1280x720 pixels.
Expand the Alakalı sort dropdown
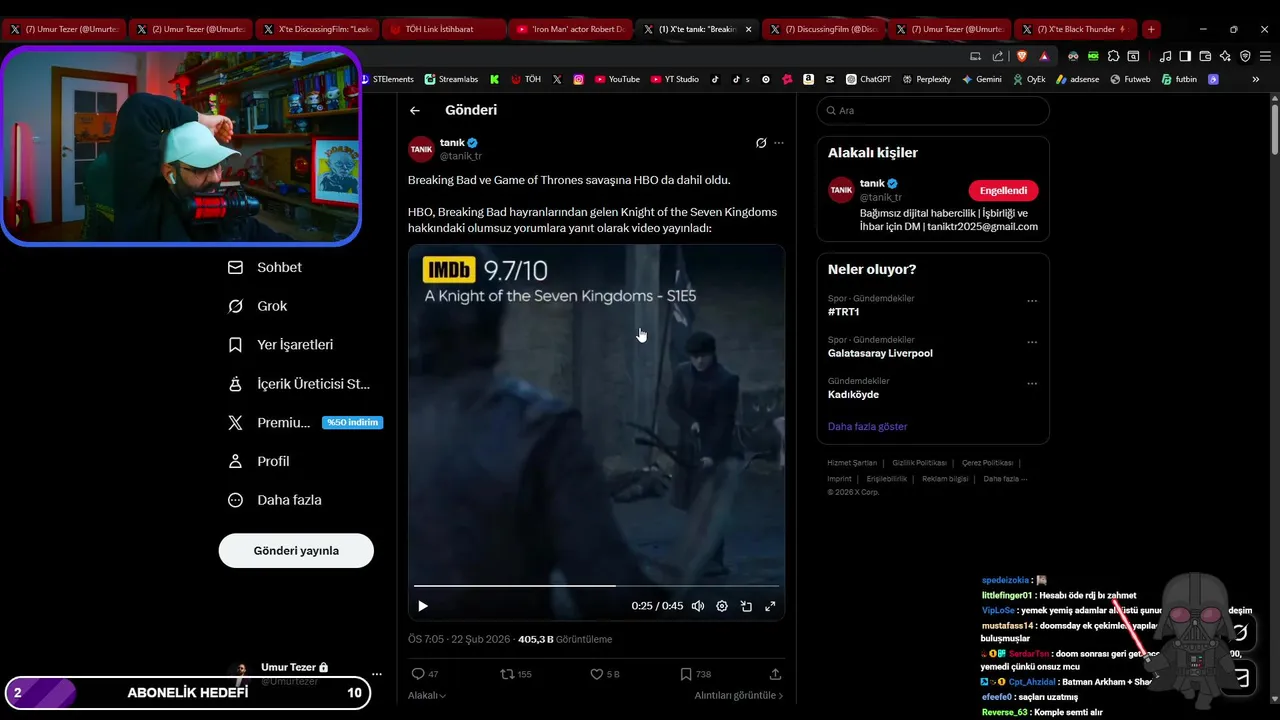(427, 695)
